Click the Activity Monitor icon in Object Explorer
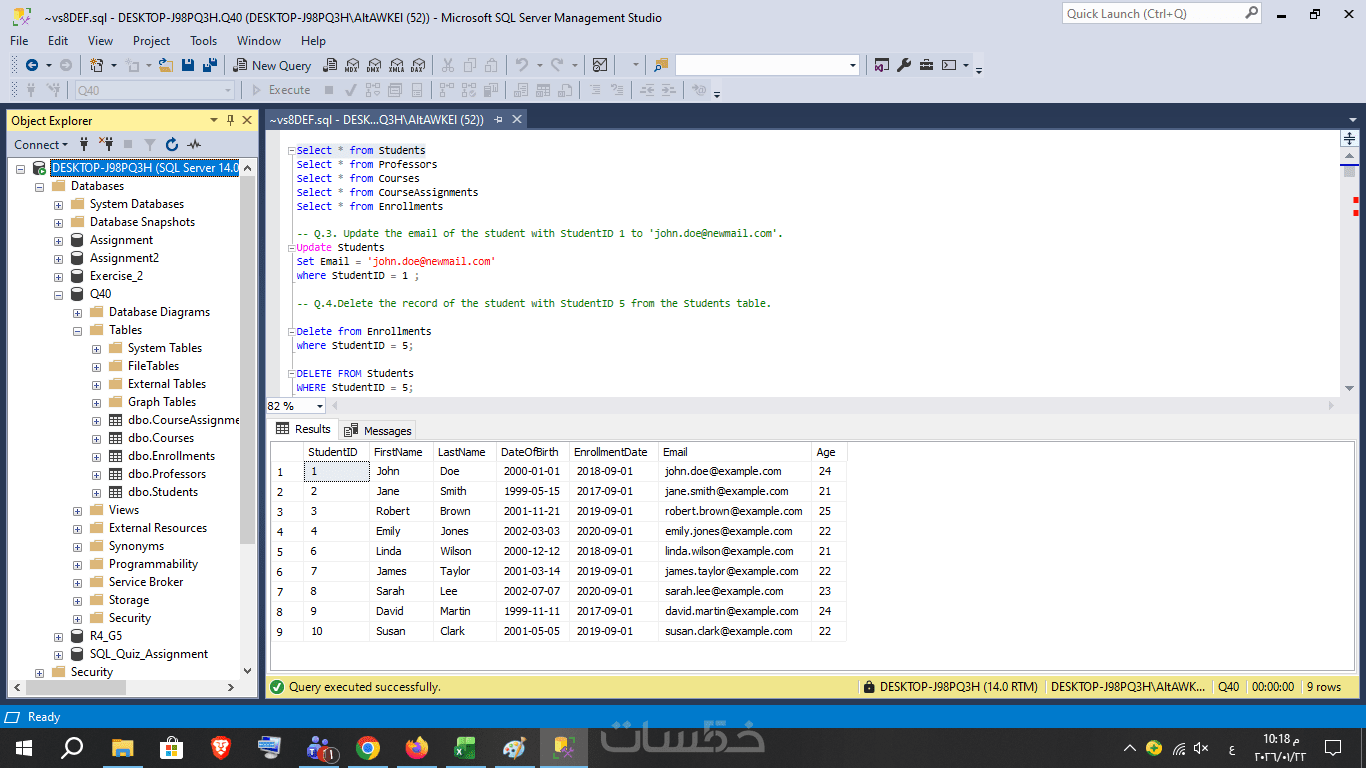Image resolution: width=1366 pixels, height=768 pixels. [x=194, y=145]
